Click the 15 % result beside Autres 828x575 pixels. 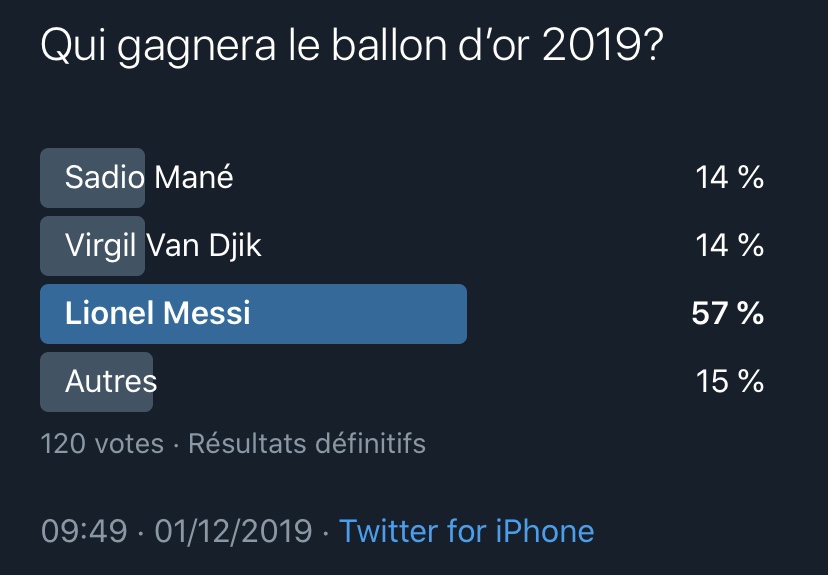[729, 382]
